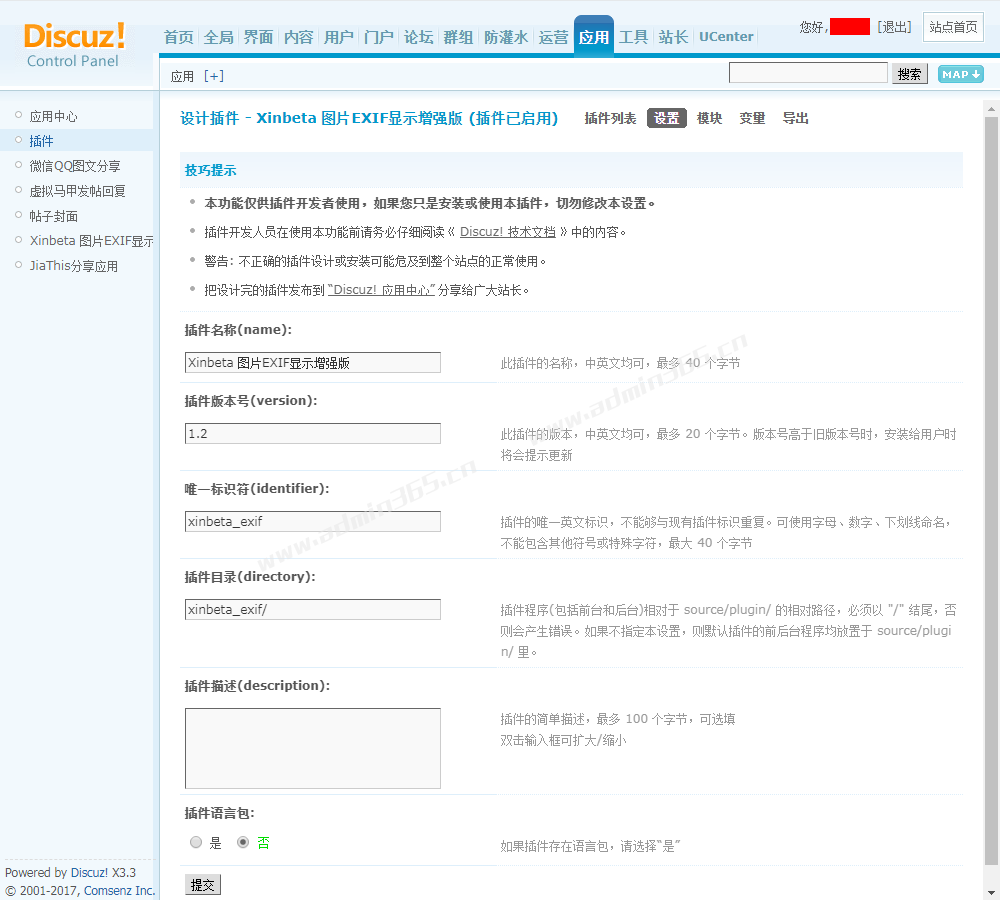Open the 门户 top menu
This screenshot has width=1000, height=900.
379,37
